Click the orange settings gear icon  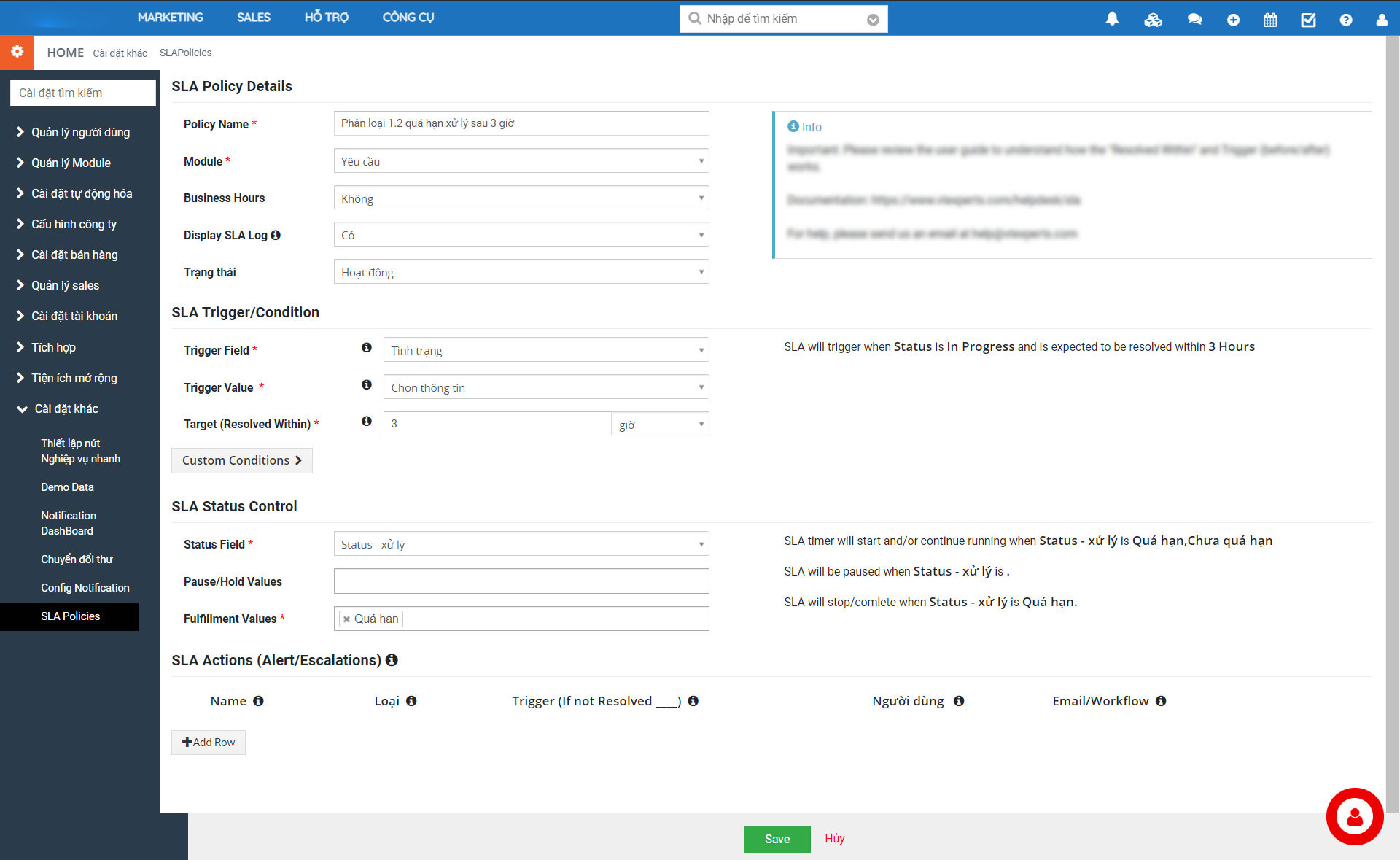coord(17,52)
